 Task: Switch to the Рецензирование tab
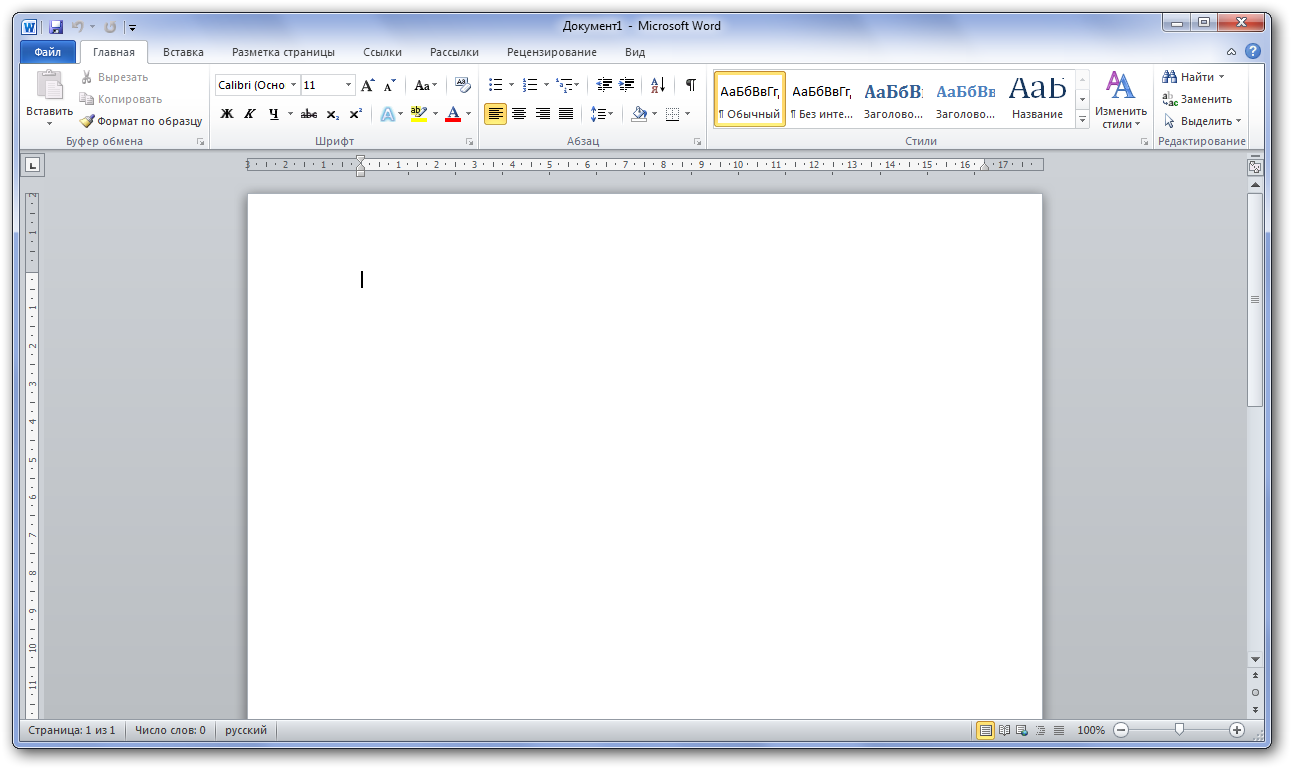tap(552, 52)
